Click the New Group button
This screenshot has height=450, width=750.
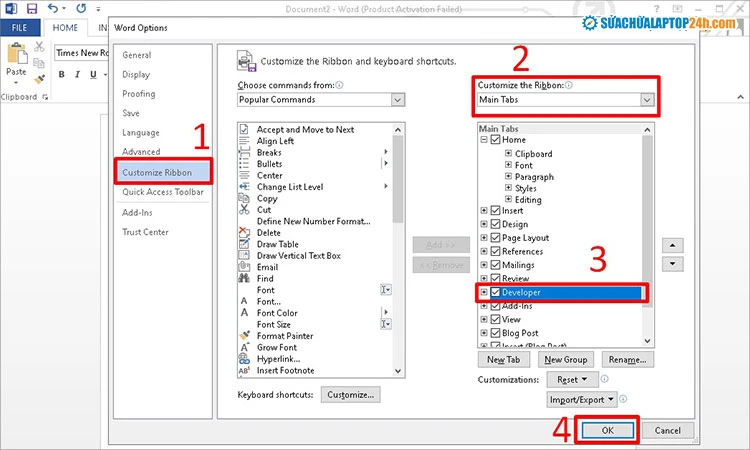pyautogui.click(x=566, y=359)
